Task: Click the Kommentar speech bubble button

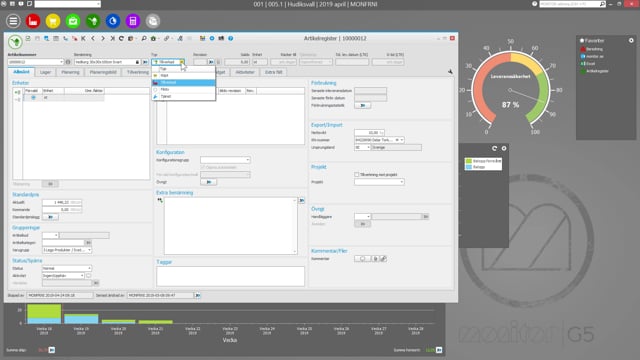Action: tap(362, 259)
